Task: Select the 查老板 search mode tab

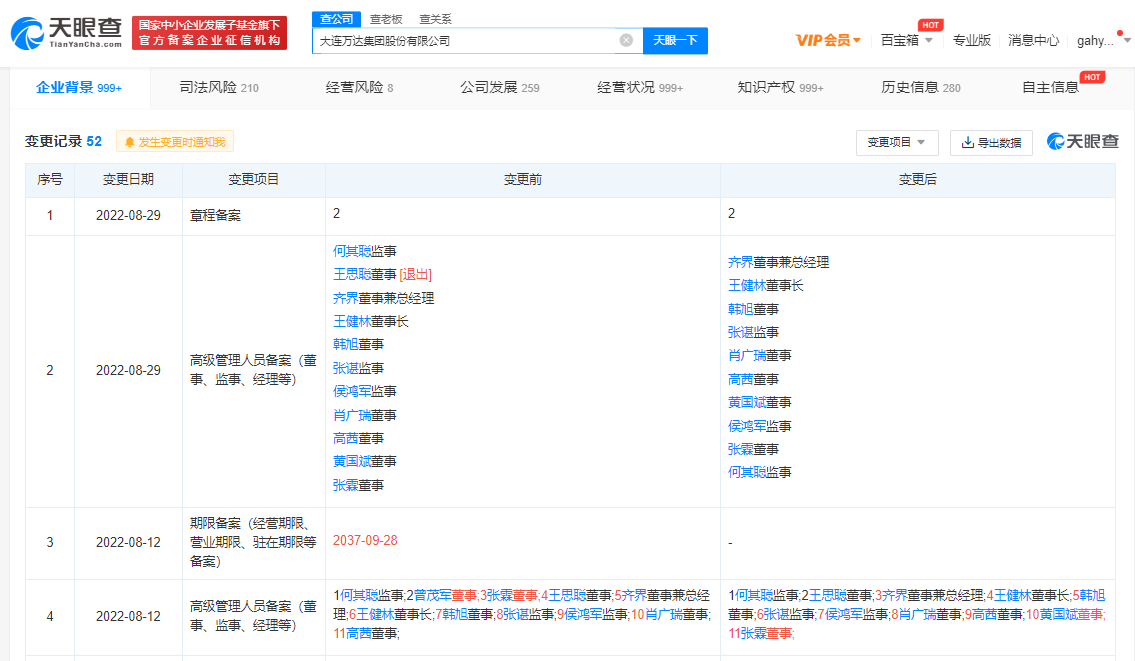Action: 387,18
